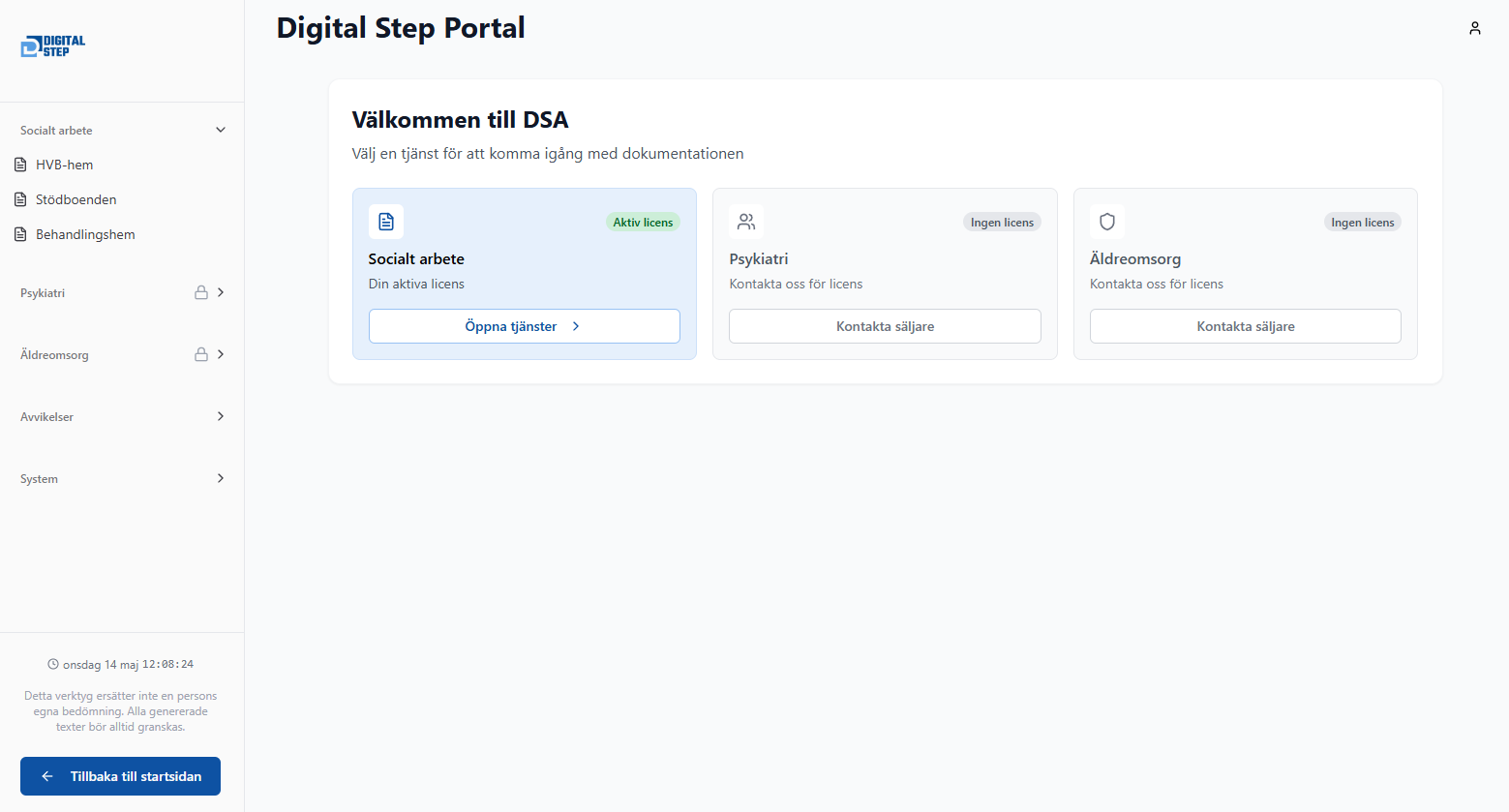This screenshot has height=812, width=1509.
Task: Click the back arrow in Tillbaka button
Action: tap(47, 776)
